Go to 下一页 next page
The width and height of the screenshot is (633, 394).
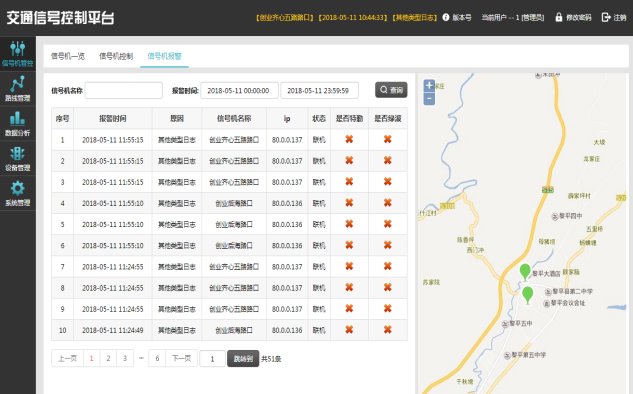182,358
